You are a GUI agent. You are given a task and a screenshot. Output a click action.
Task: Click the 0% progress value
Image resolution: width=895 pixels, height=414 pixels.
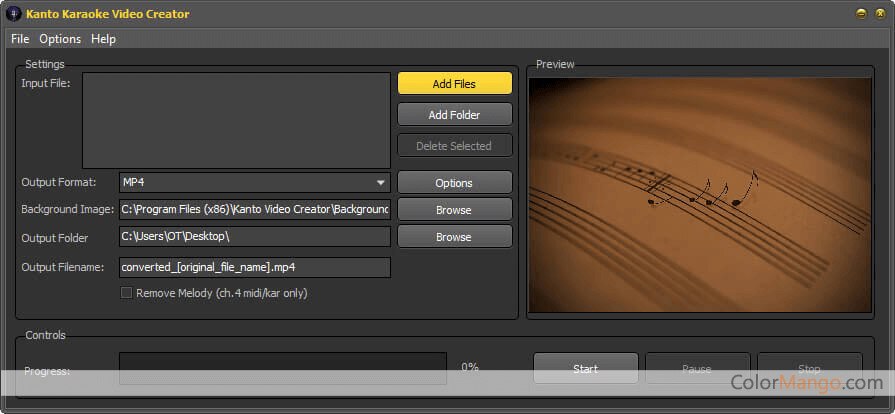tap(470, 367)
